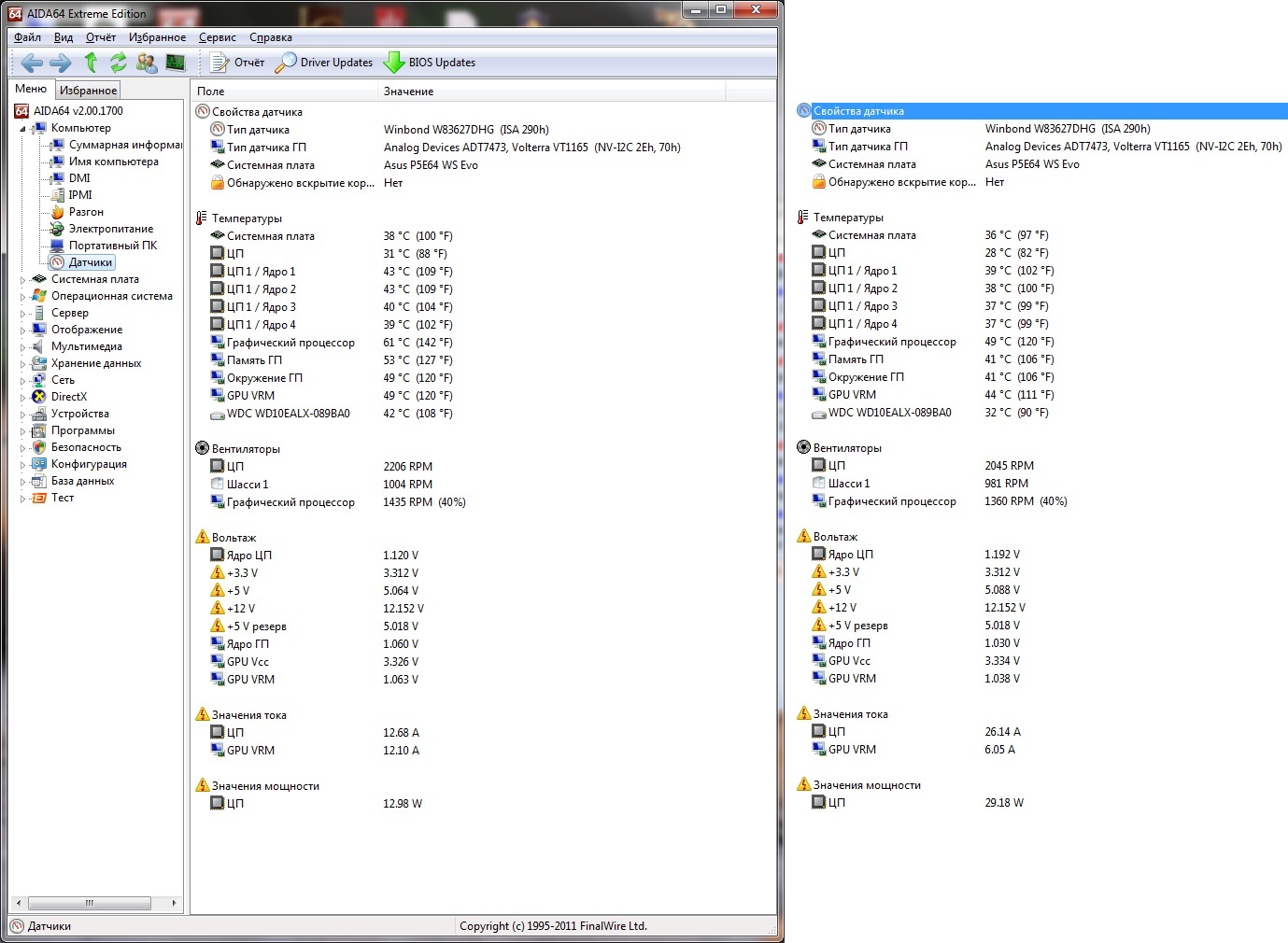This screenshot has width=1288, height=943.
Task: Refresh the sensor page with green arrows
Action: point(119,63)
